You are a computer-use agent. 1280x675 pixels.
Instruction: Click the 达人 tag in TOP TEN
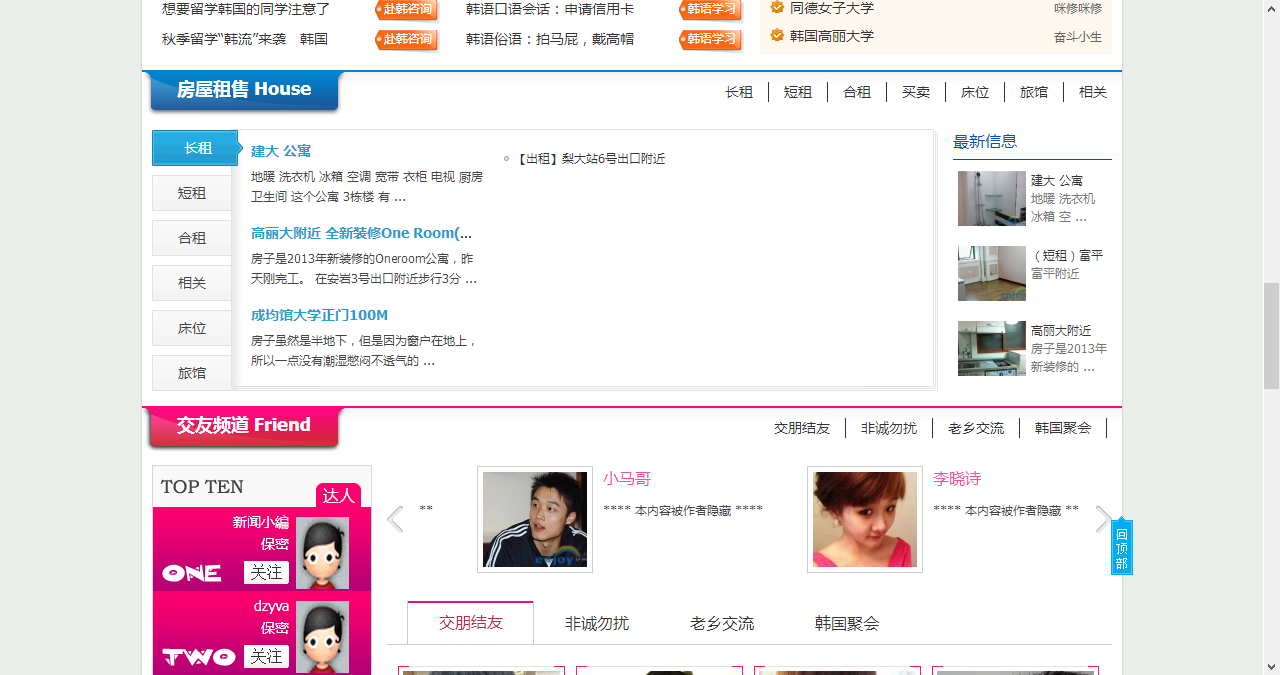click(x=338, y=495)
